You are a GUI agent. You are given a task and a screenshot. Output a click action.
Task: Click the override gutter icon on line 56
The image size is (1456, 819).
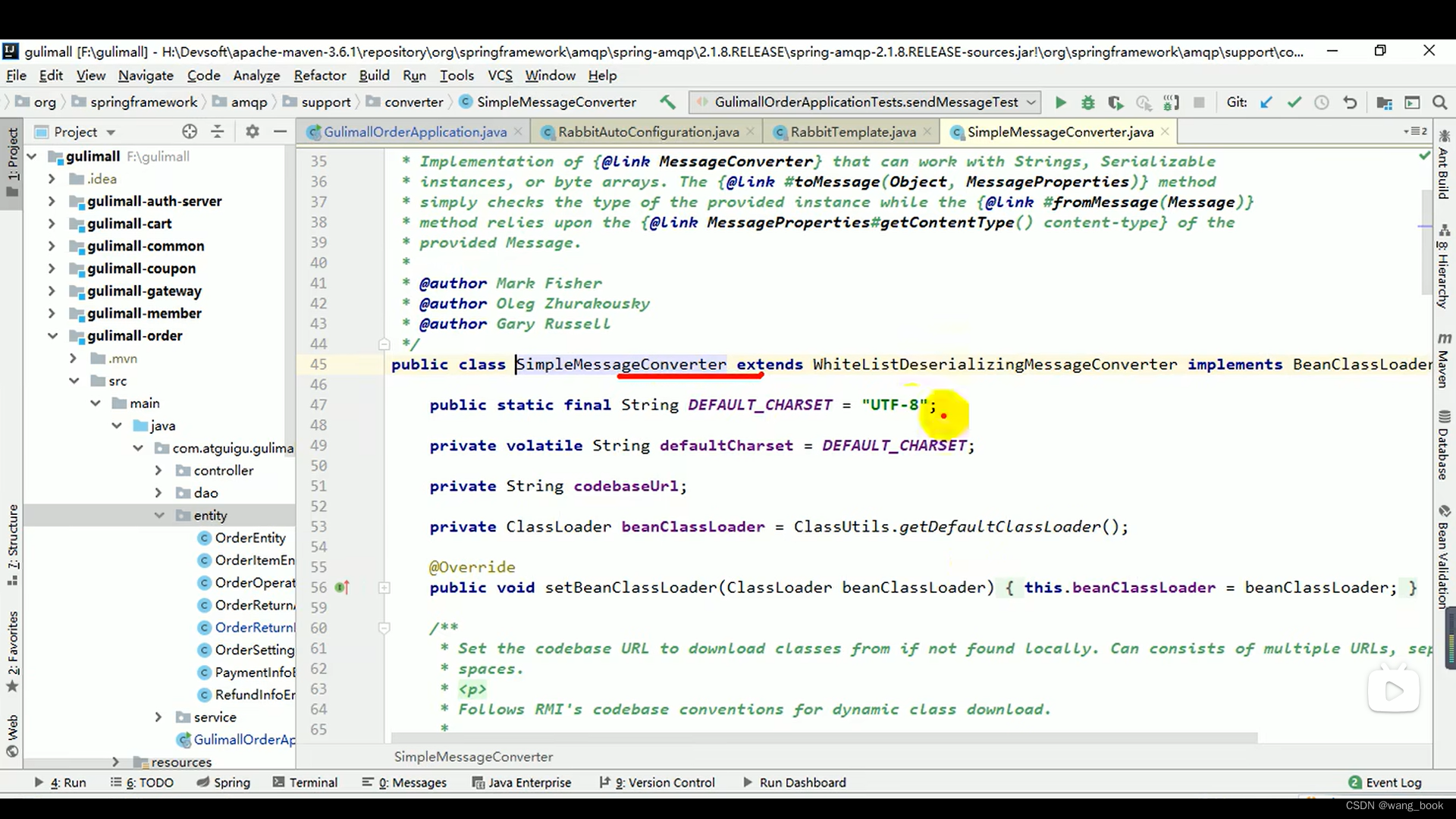pos(341,587)
